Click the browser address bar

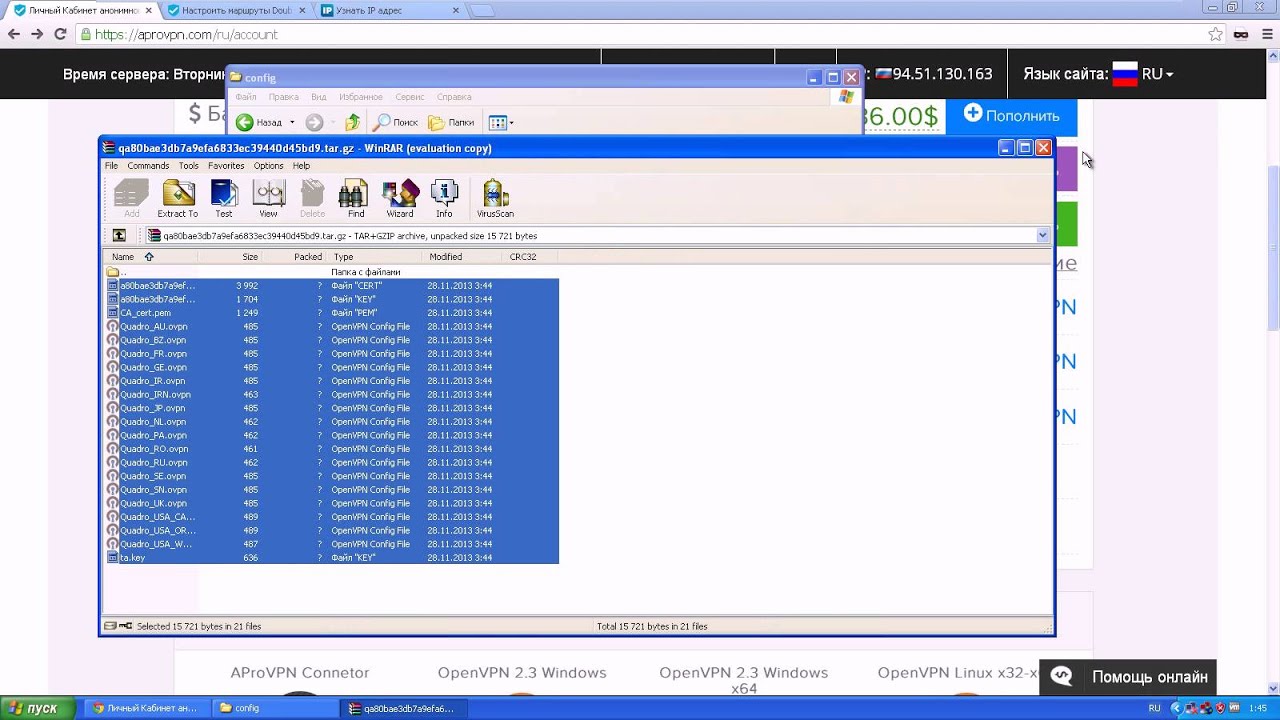(x=640, y=34)
